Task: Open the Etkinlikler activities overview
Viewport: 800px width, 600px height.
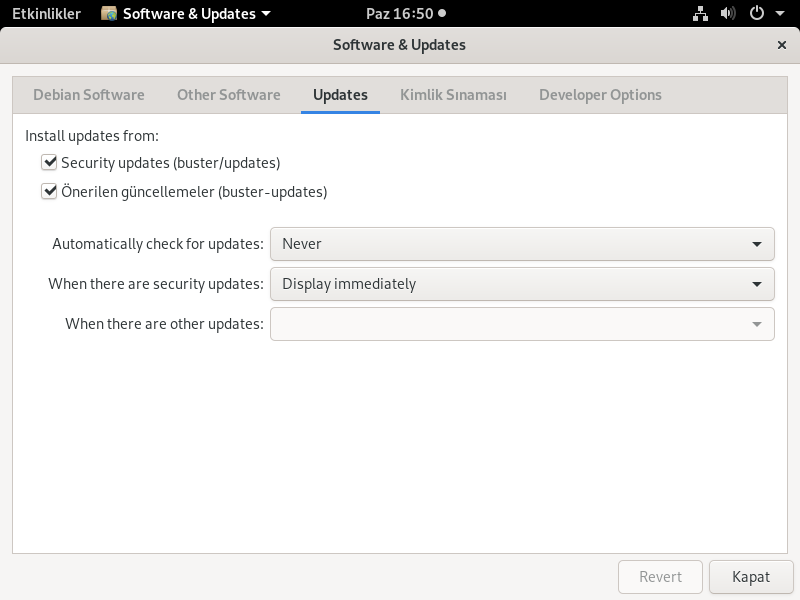Action: (x=46, y=14)
